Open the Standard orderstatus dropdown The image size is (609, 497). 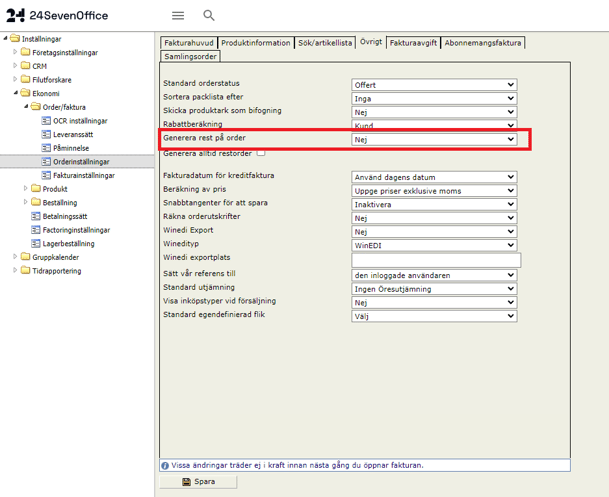(x=434, y=85)
